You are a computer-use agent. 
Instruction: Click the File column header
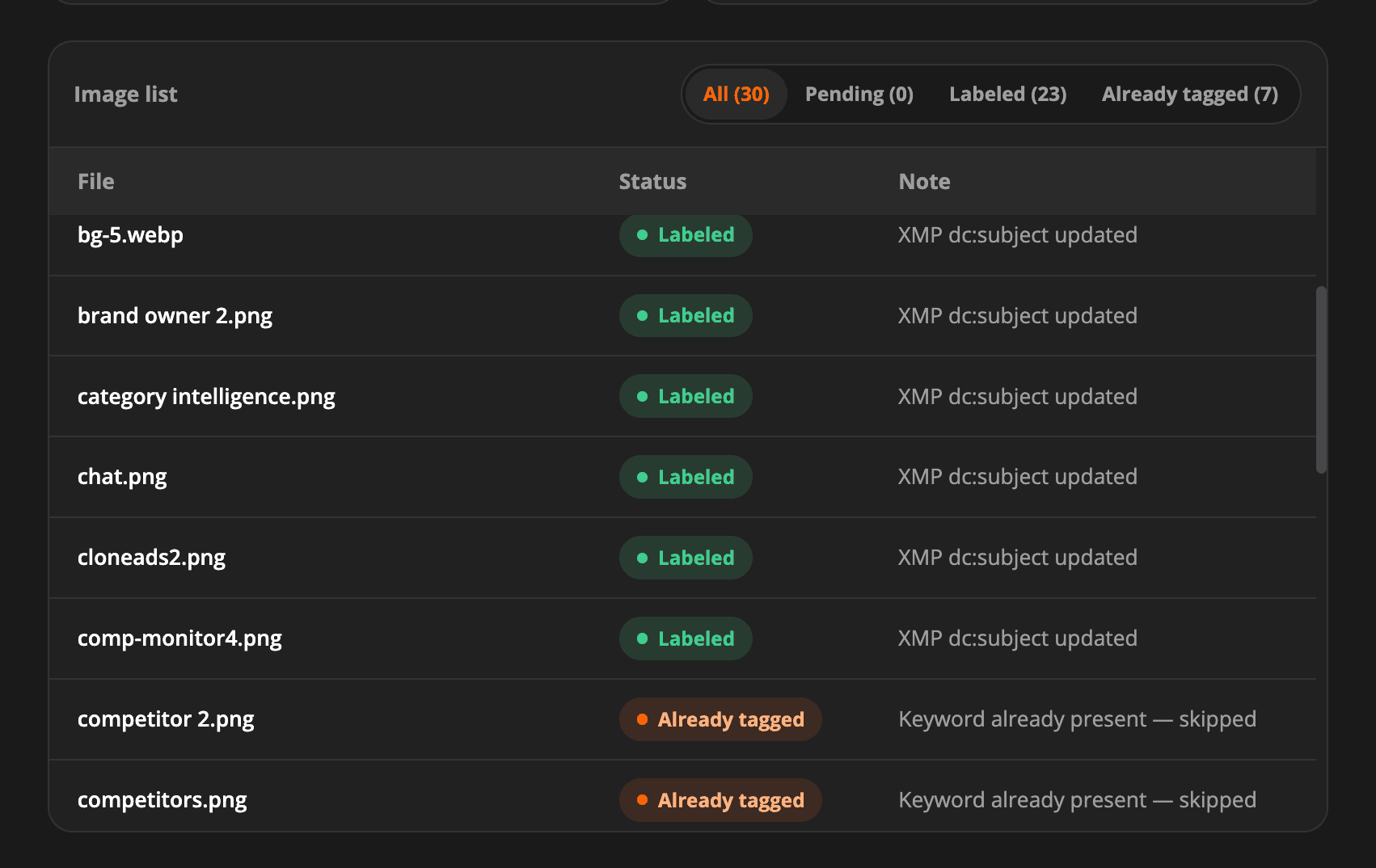pos(95,182)
